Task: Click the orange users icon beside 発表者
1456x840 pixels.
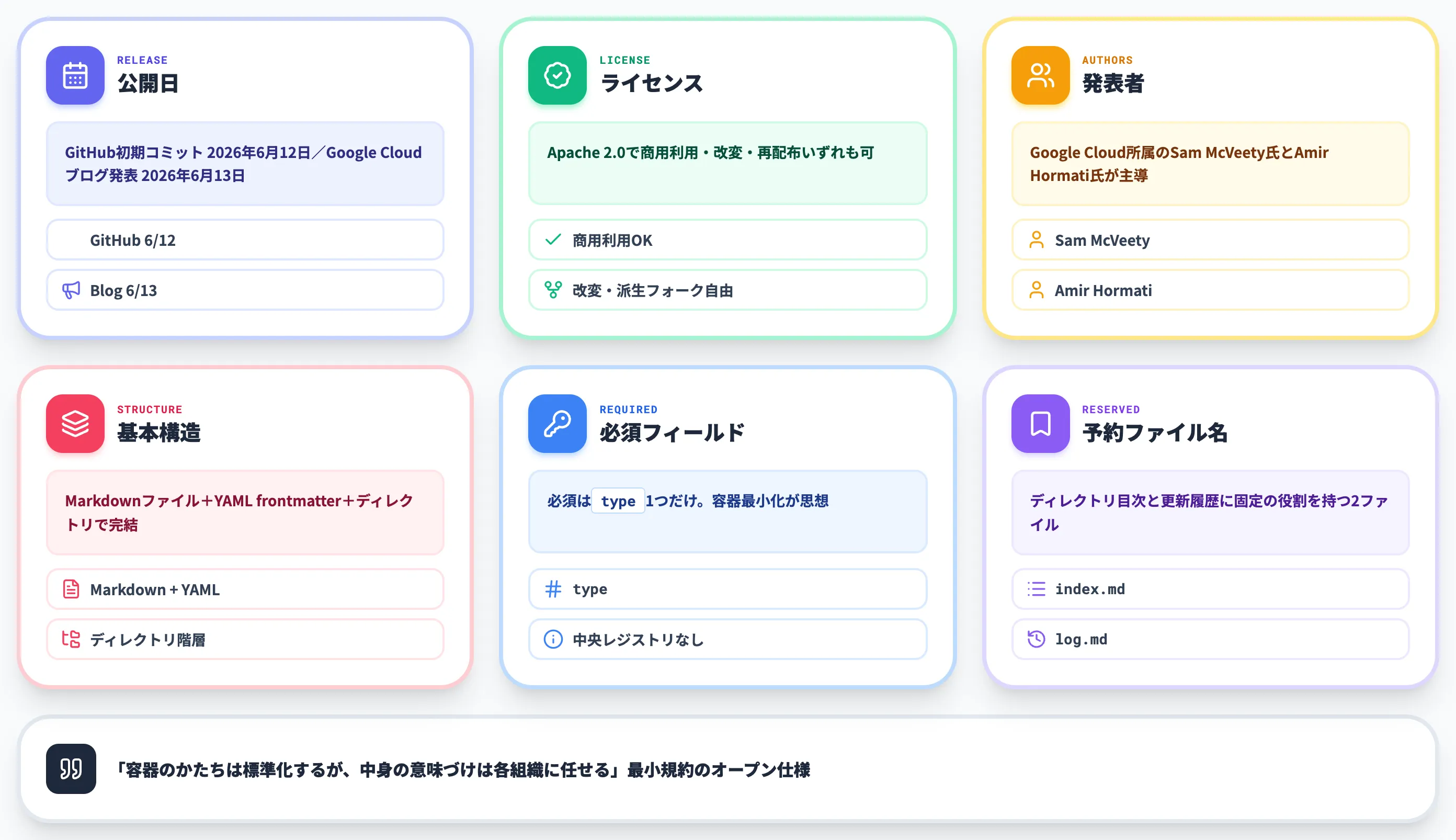Action: point(1040,75)
